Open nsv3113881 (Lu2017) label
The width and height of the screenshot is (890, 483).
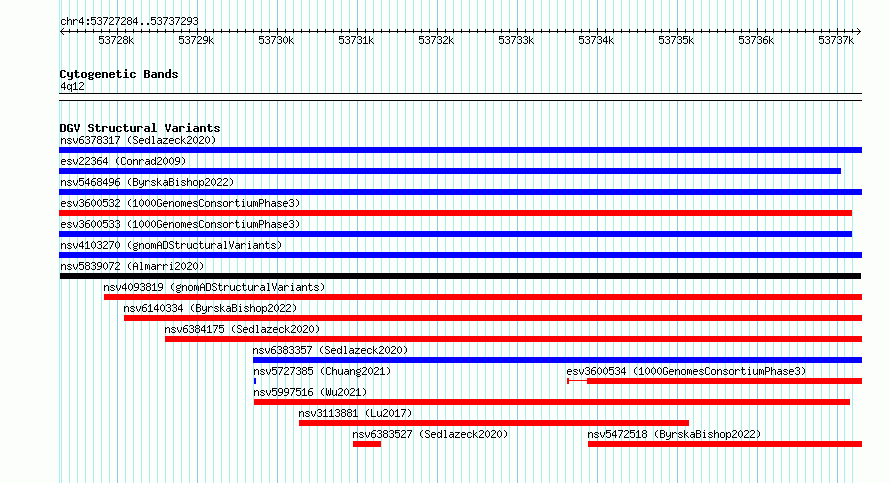(x=355, y=413)
